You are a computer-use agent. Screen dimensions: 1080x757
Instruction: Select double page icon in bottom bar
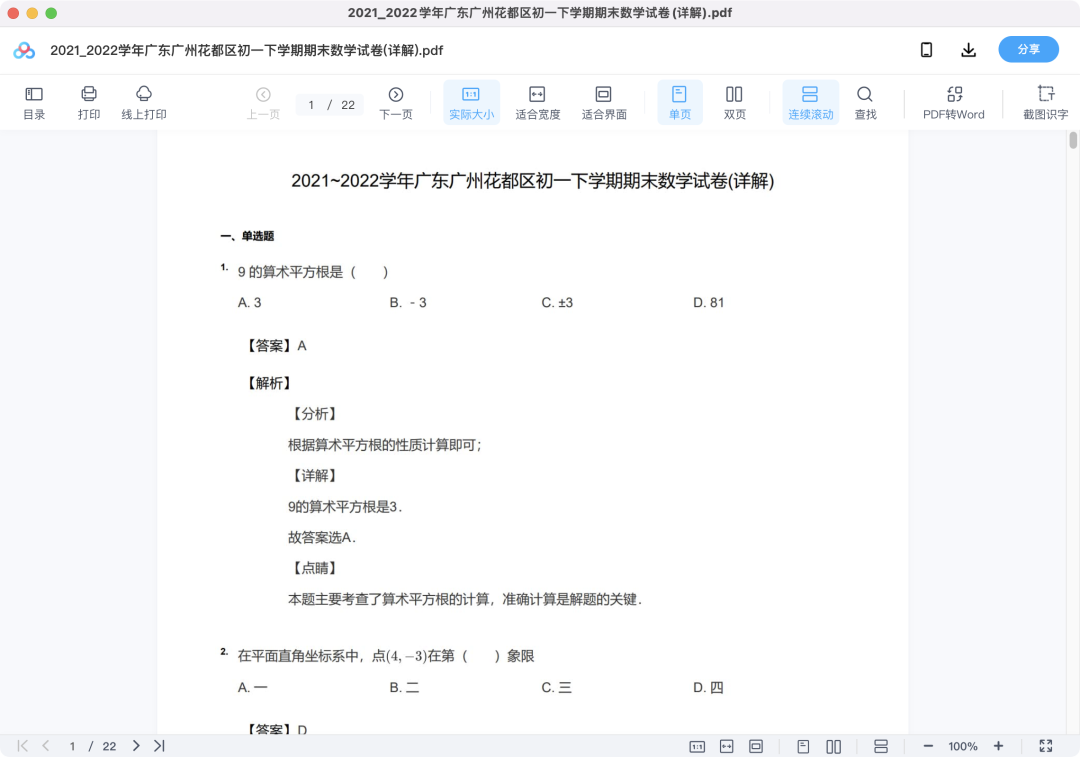833,747
